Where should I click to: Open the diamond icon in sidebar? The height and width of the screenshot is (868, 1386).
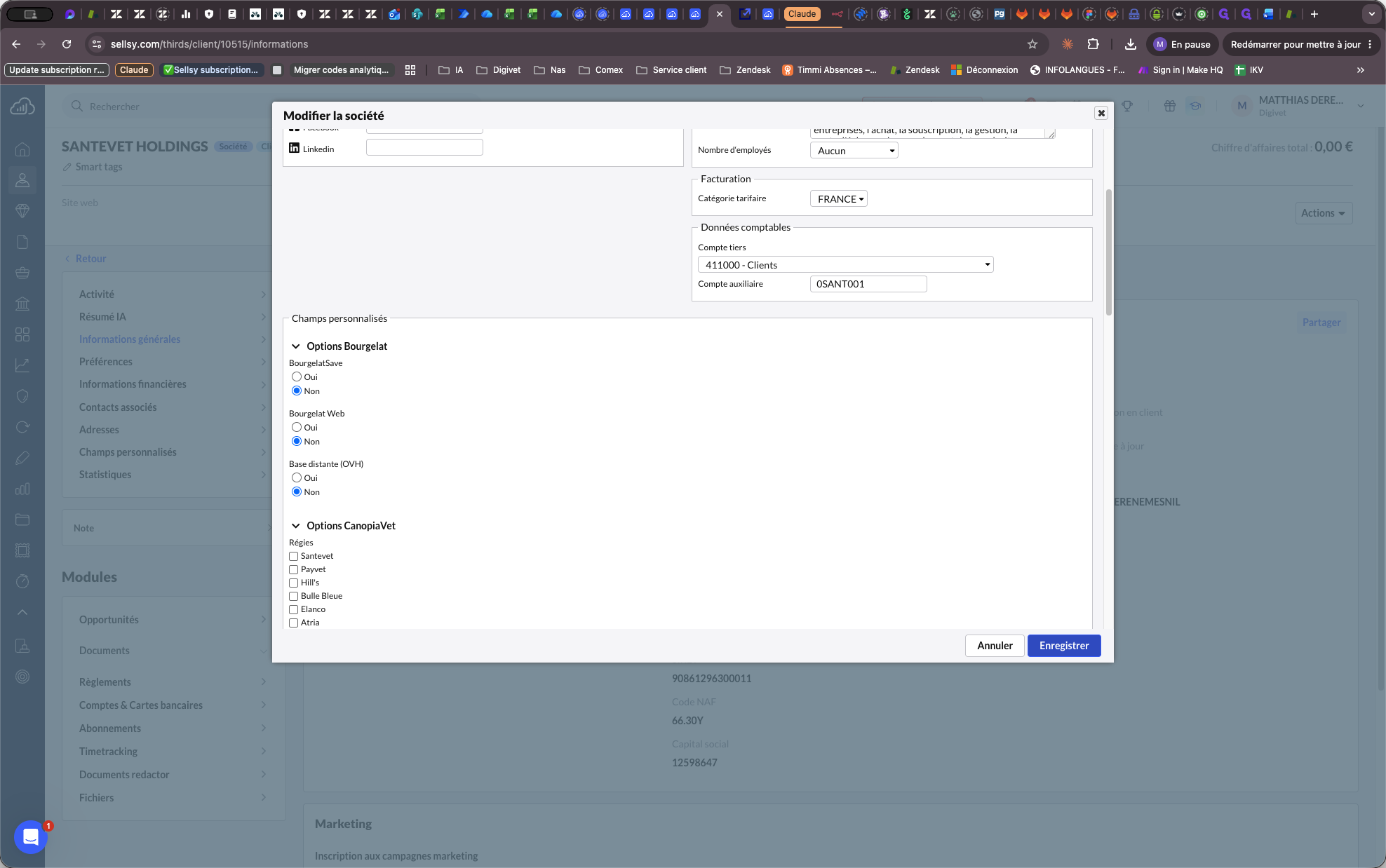coord(22,211)
